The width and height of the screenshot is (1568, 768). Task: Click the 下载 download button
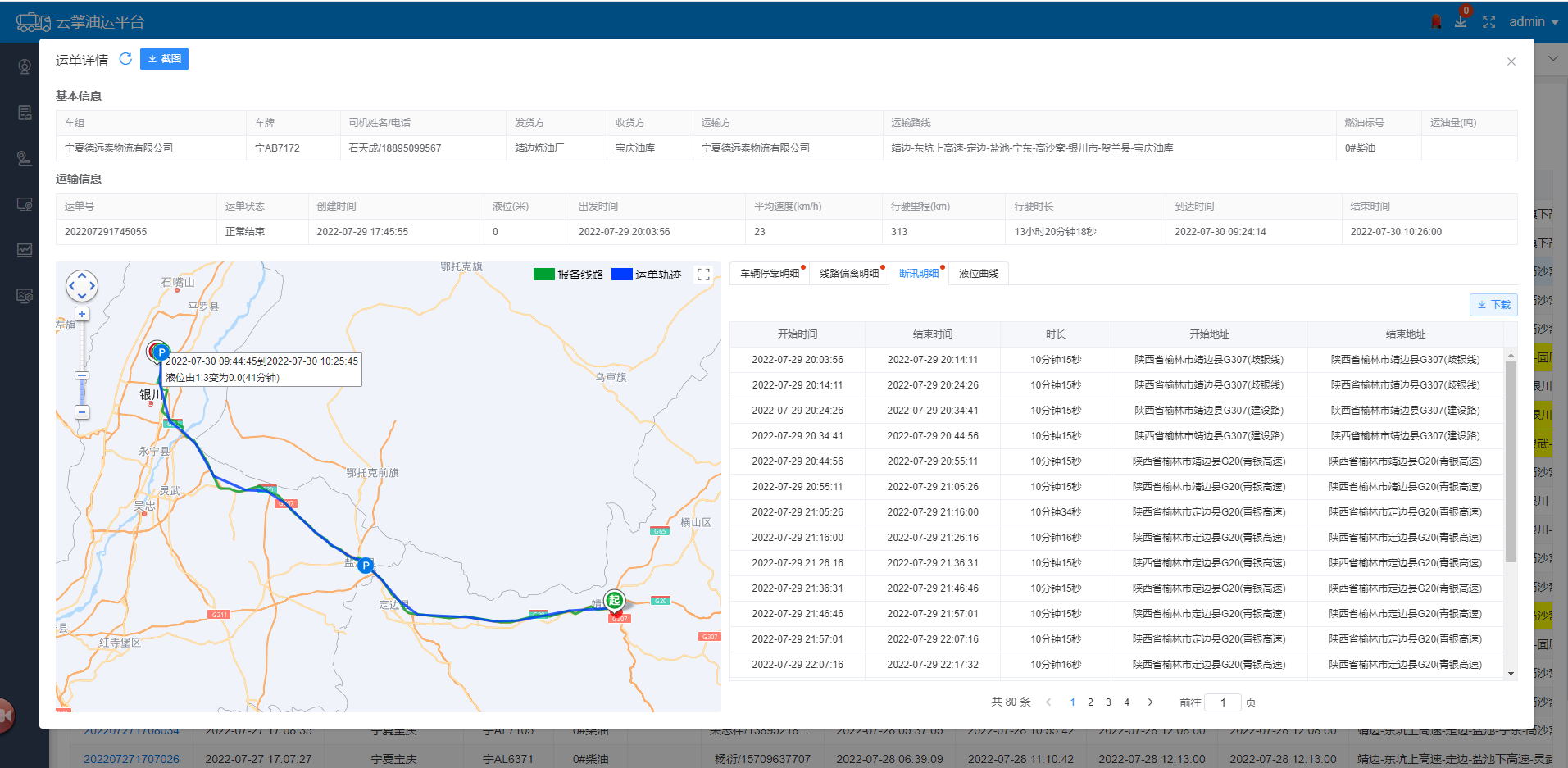[x=1493, y=305]
